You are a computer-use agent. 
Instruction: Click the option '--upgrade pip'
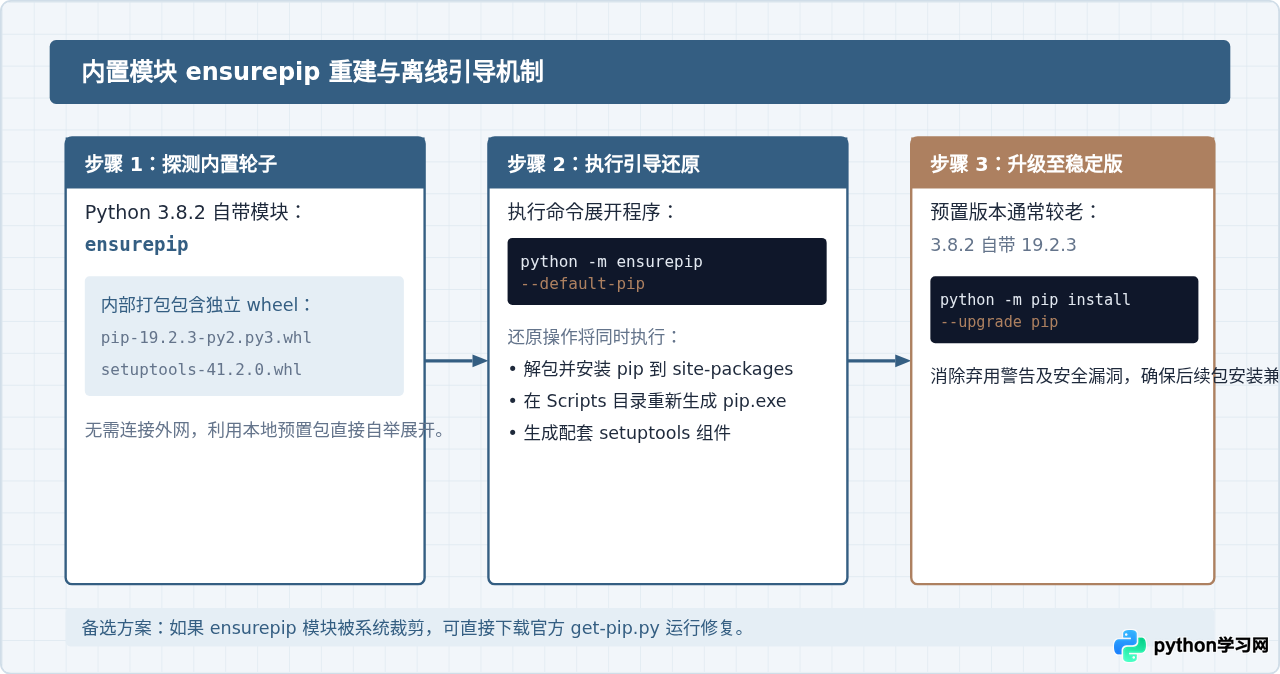click(x=999, y=322)
